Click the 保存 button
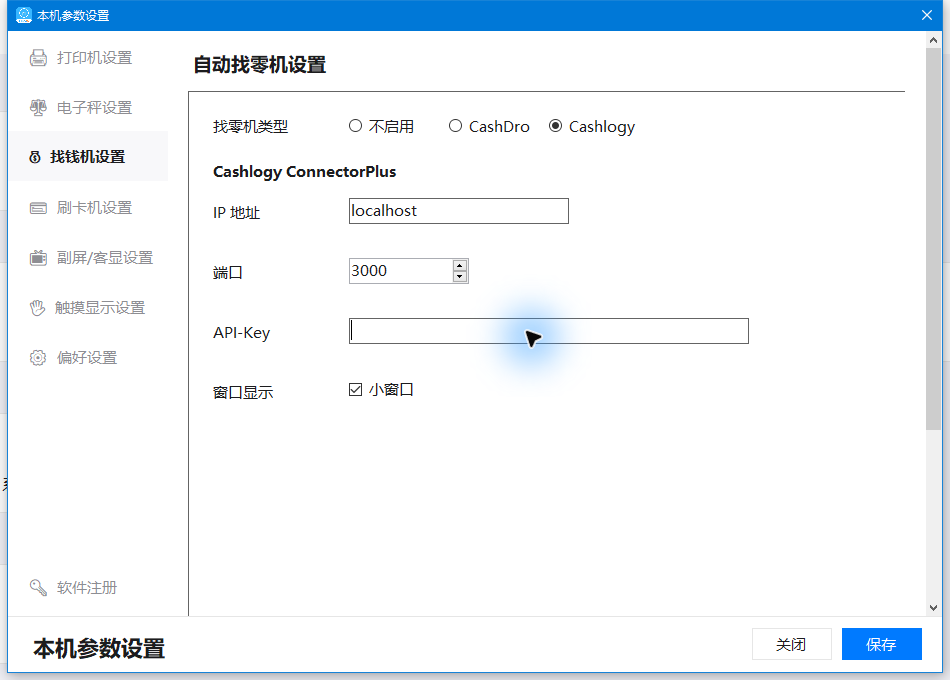This screenshot has width=950, height=680. (882, 644)
